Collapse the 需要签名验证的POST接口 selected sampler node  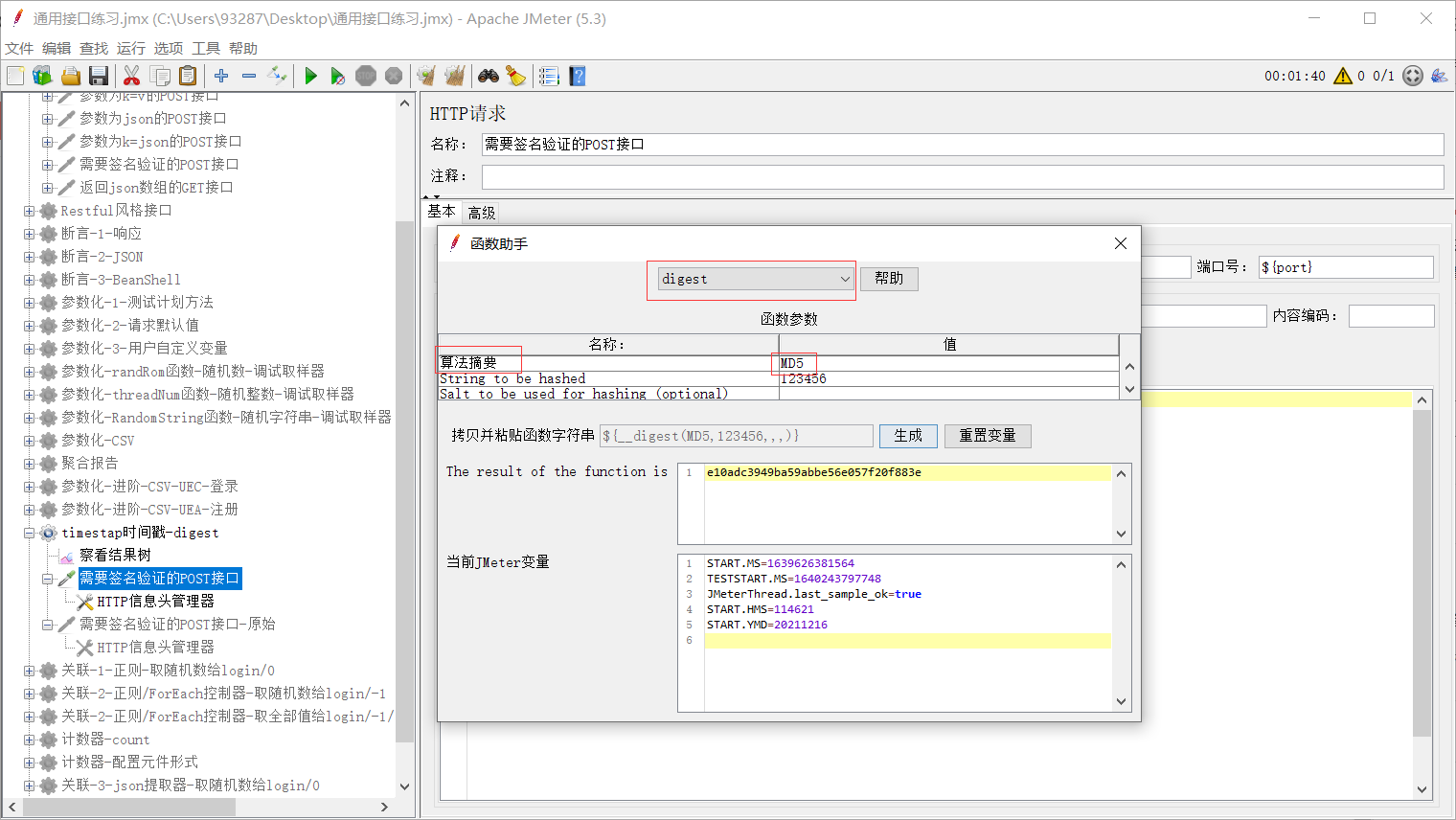point(48,579)
